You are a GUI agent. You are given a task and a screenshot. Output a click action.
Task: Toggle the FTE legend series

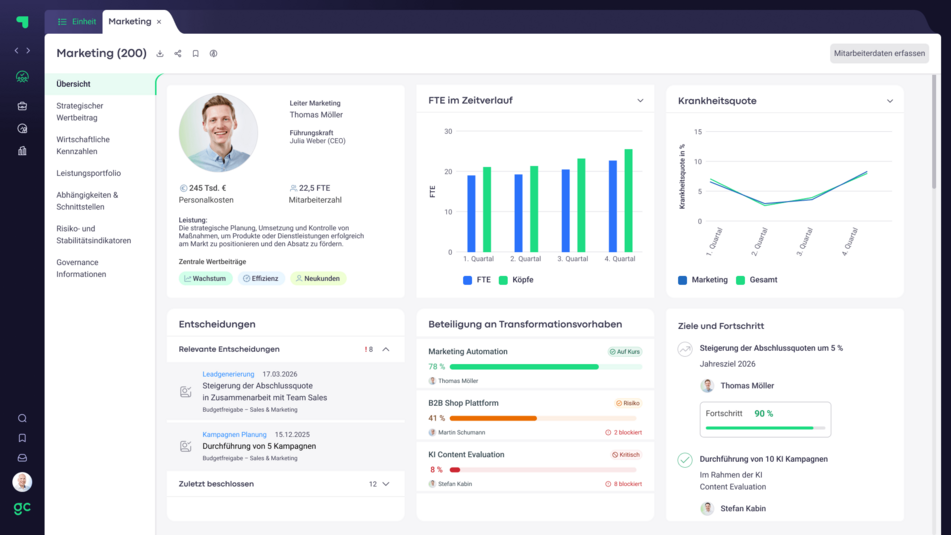click(477, 280)
